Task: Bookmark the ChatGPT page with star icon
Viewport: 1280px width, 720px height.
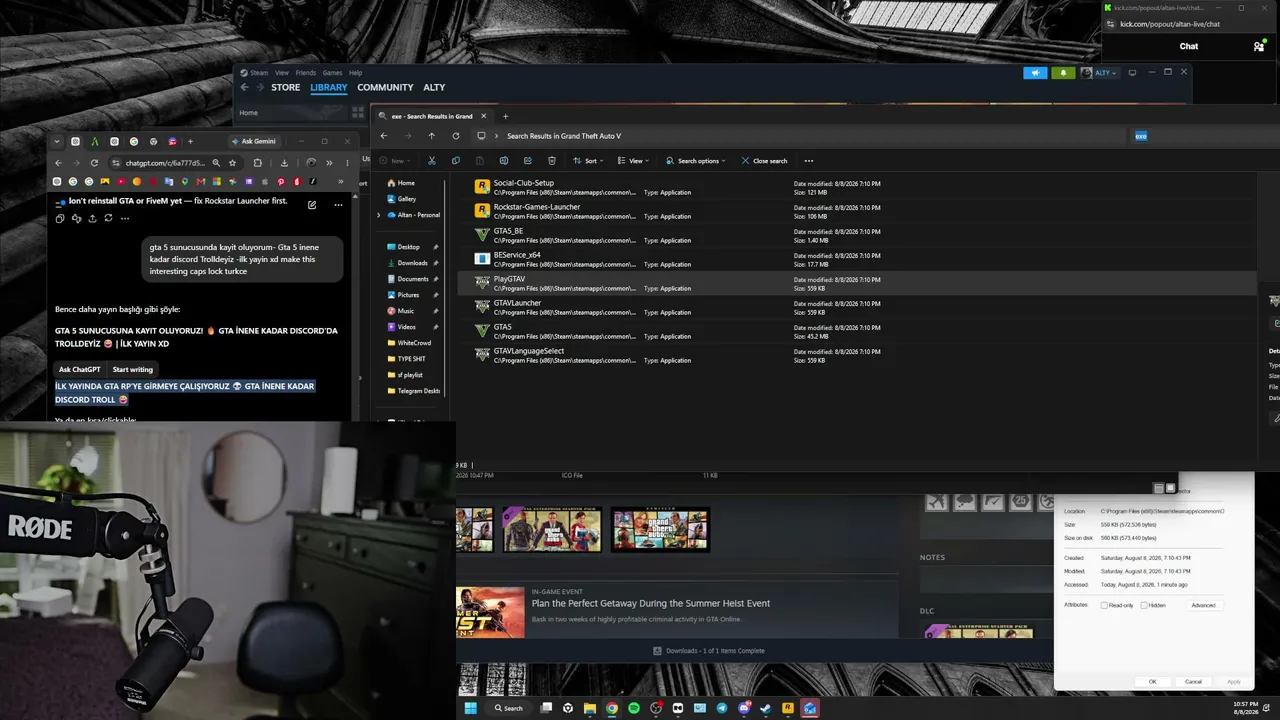Action: (x=232, y=163)
